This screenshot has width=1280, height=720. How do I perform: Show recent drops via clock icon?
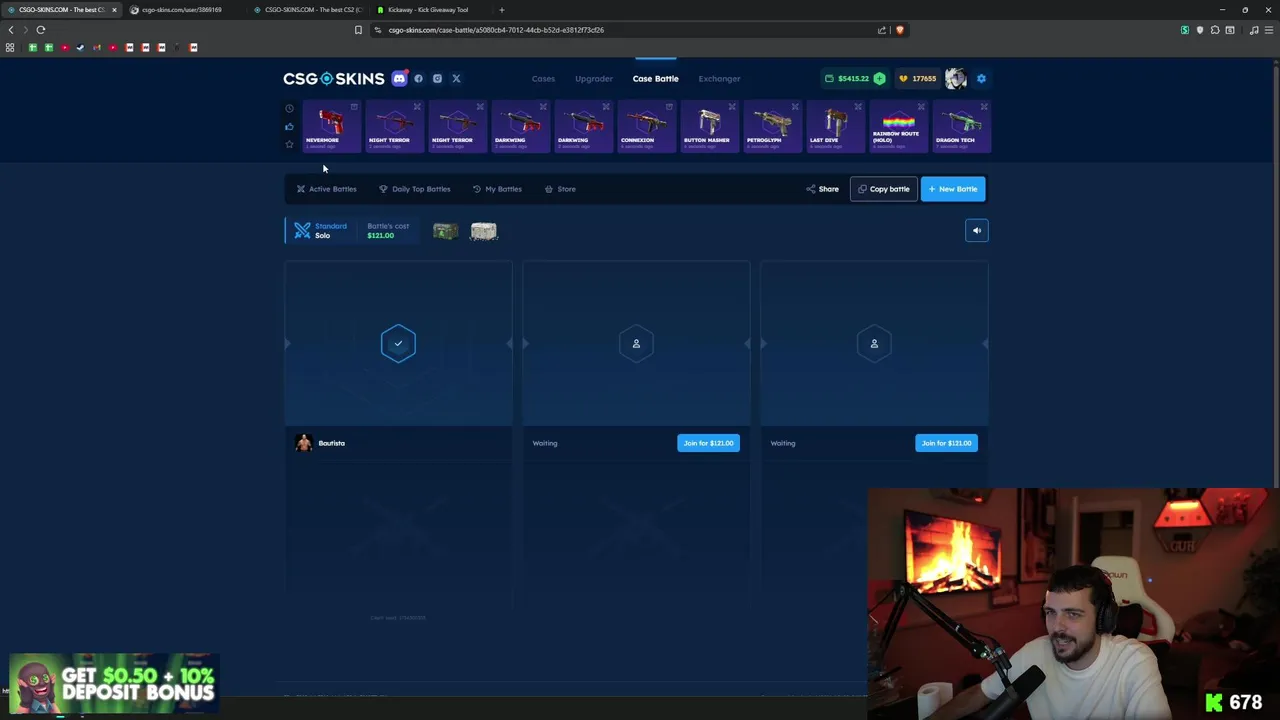pyautogui.click(x=289, y=108)
